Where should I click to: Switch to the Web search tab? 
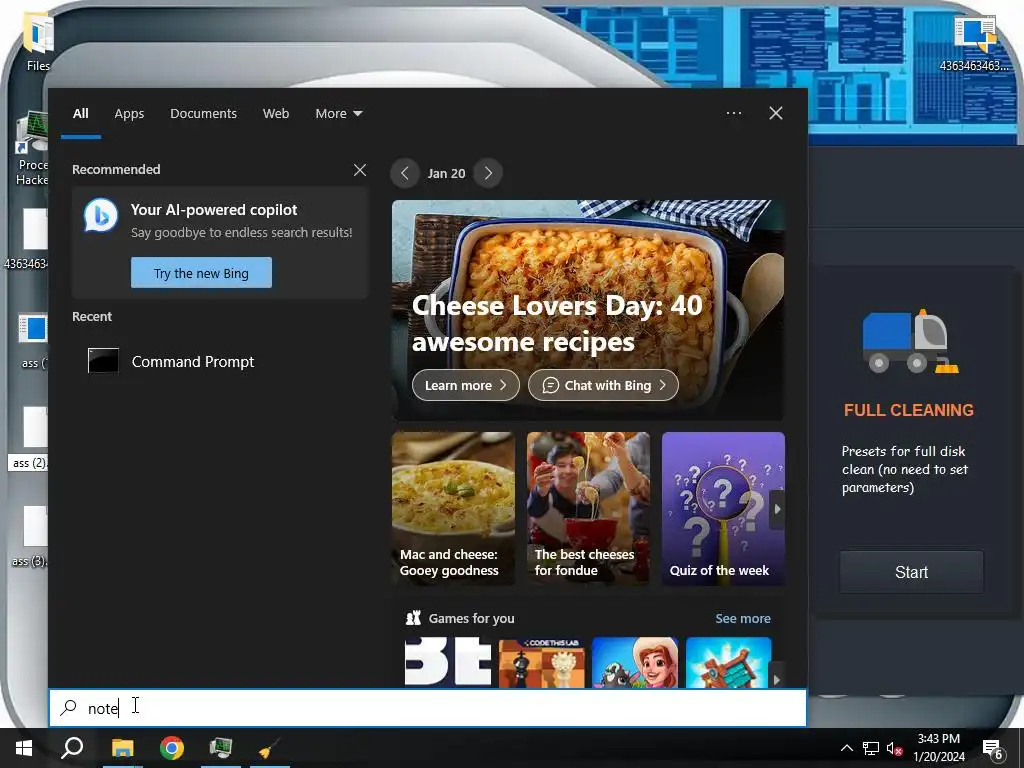pyautogui.click(x=276, y=114)
